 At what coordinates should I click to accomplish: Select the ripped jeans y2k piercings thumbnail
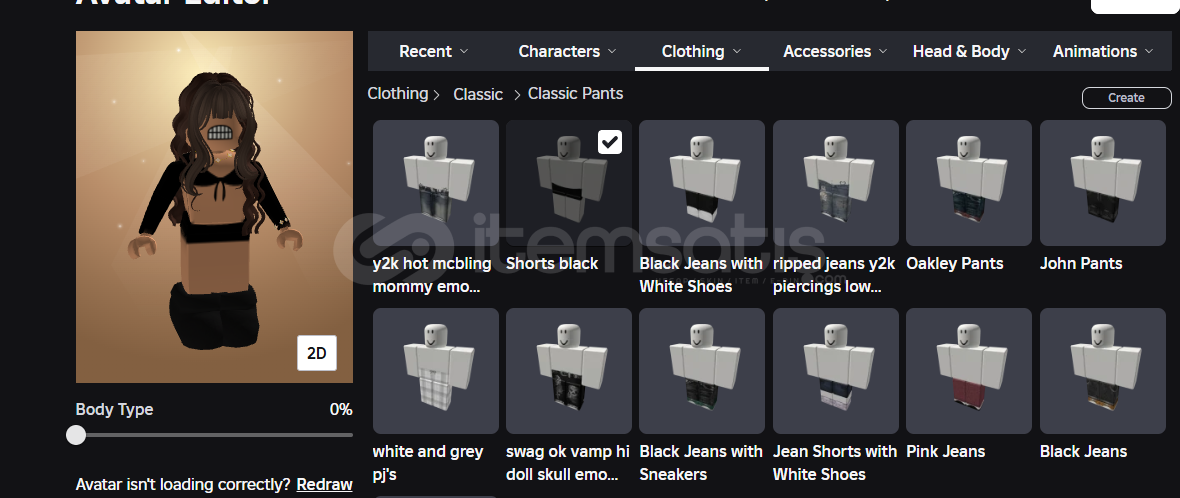tap(835, 183)
